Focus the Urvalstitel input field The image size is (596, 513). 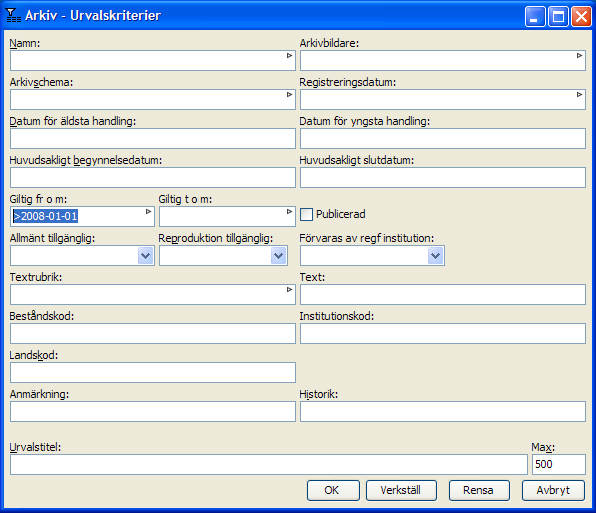[269, 464]
